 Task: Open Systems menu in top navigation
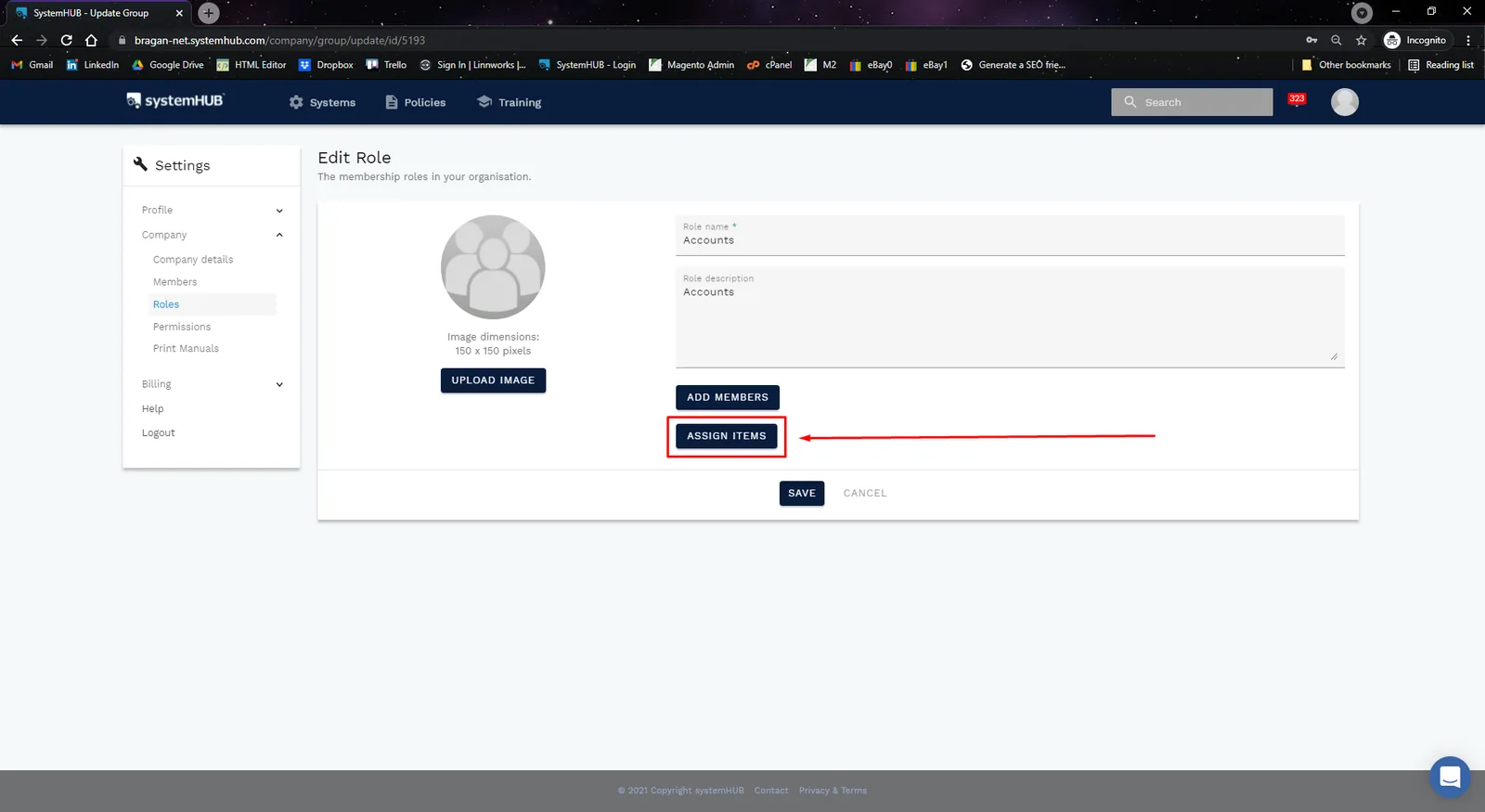tap(322, 102)
